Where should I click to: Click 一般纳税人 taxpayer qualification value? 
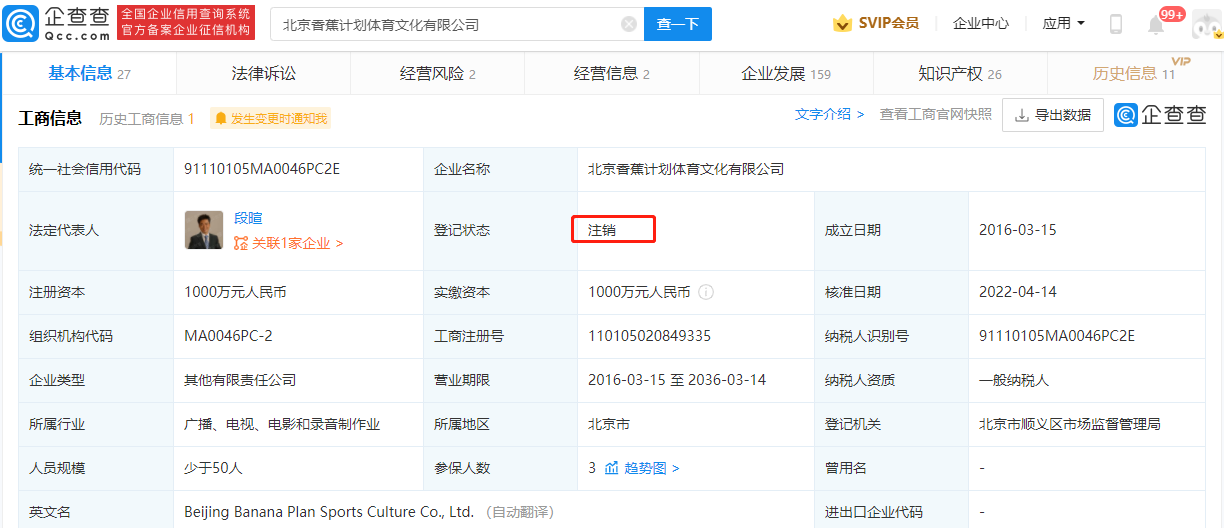(1014, 380)
